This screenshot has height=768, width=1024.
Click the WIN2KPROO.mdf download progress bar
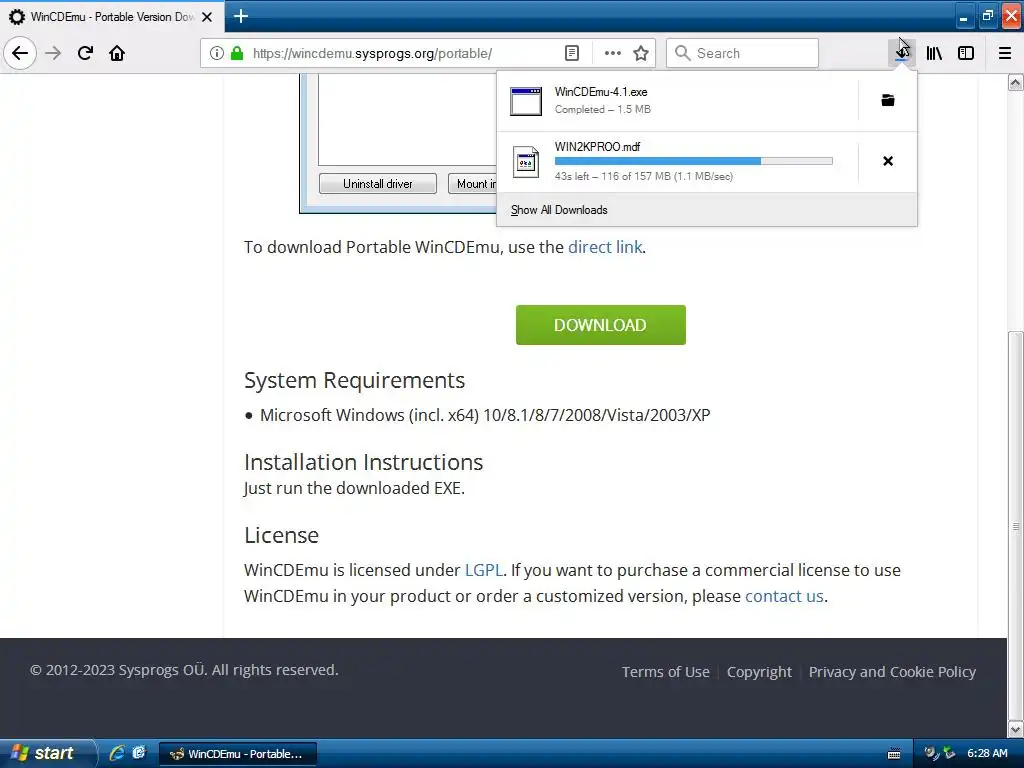pyautogui.click(x=694, y=161)
